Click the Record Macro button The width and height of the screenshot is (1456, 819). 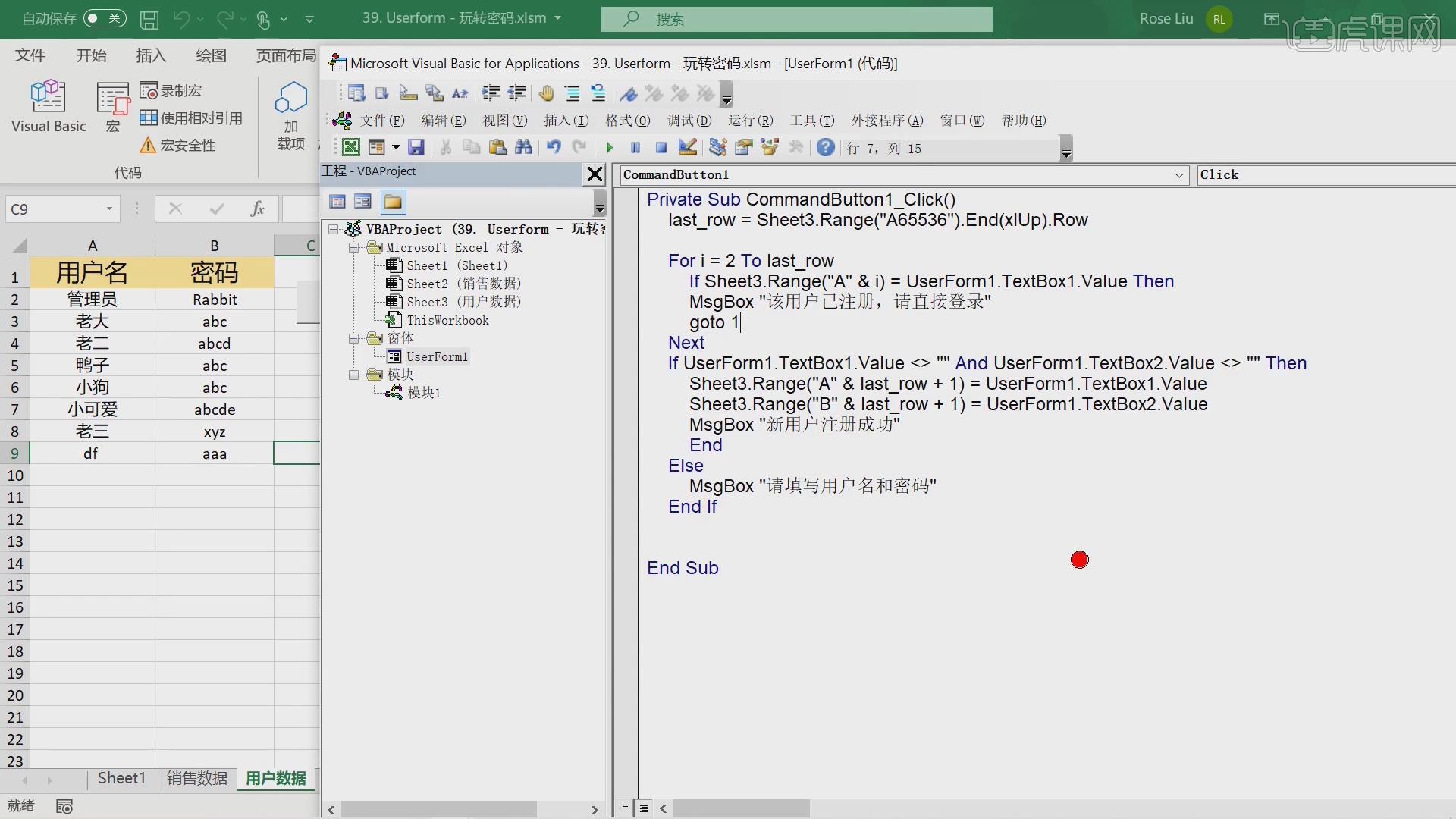point(171,91)
